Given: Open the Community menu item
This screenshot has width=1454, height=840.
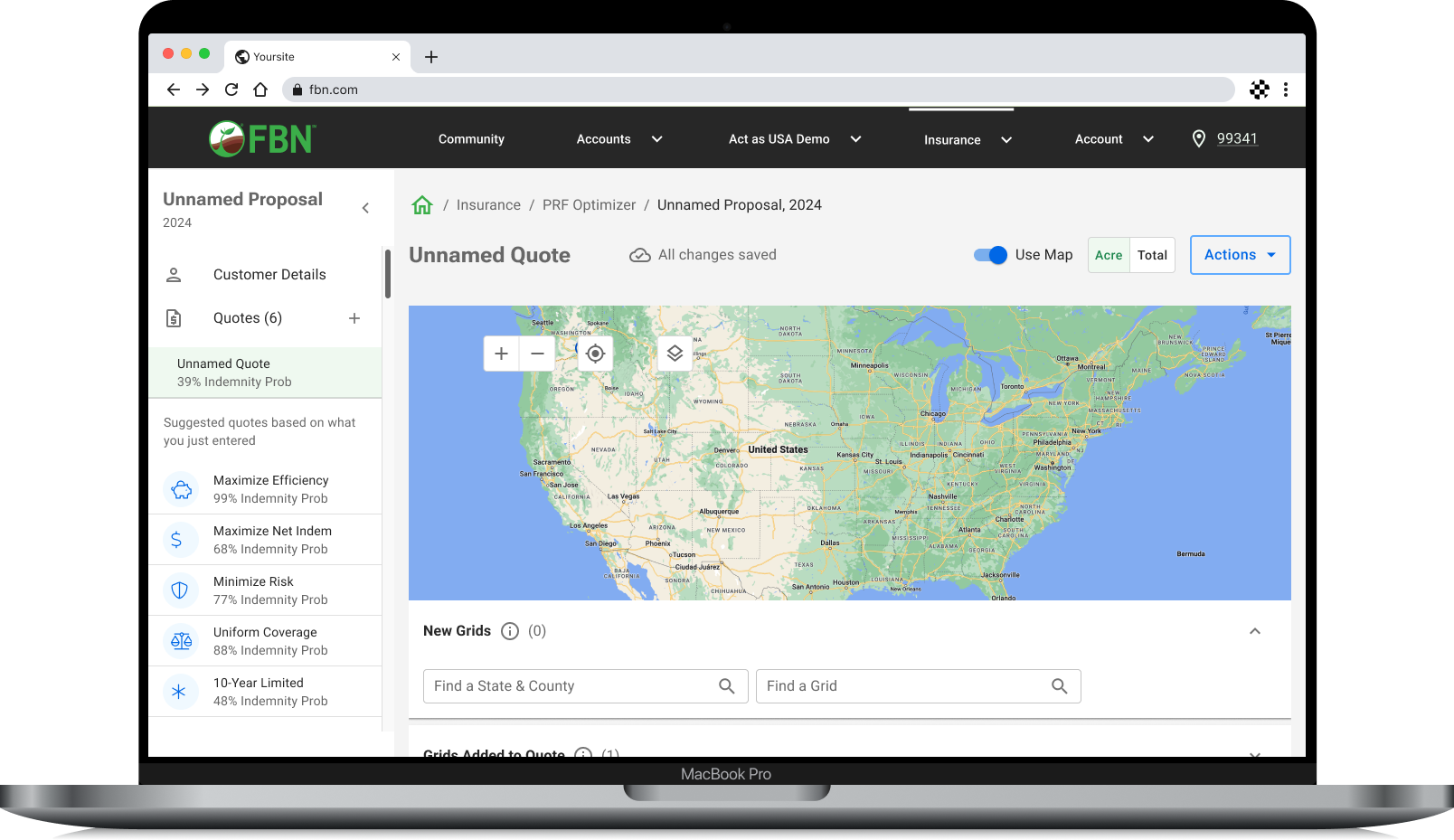Looking at the screenshot, I should click(471, 139).
